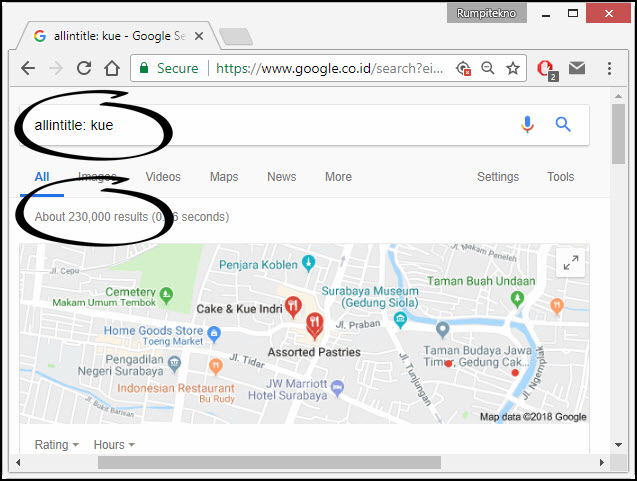This screenshot has height=481, width=637.
Task: Click the Jl. Tunjungan street label
Action: tap(415, 379)
